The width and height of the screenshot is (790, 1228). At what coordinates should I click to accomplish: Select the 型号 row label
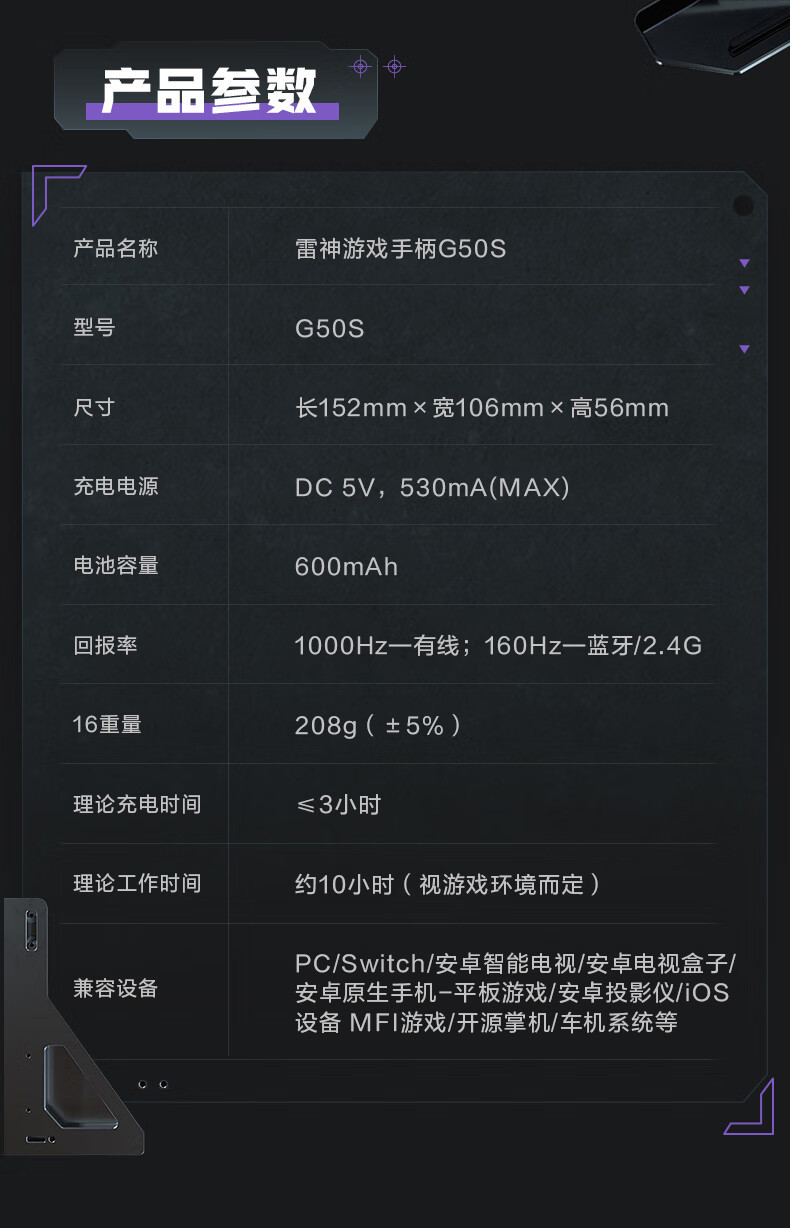point(94,327)
